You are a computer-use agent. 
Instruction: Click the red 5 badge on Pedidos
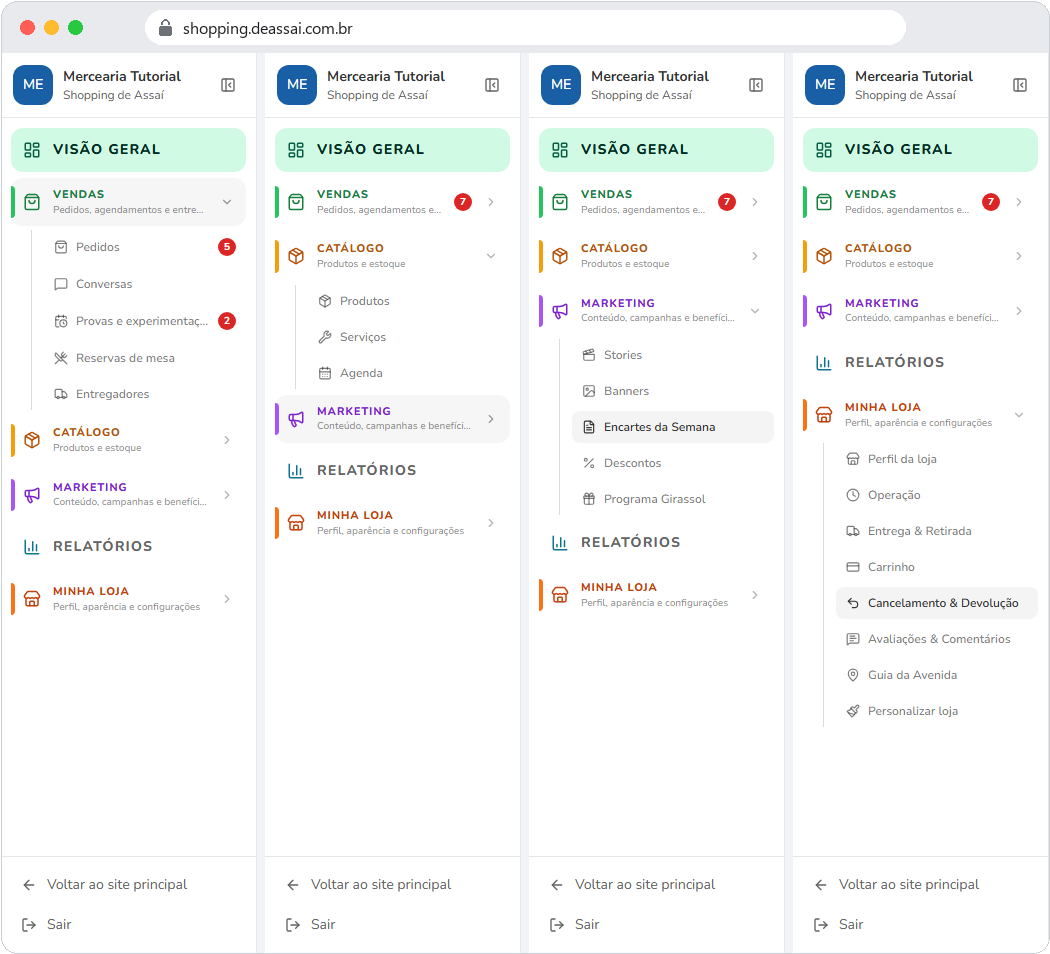[227, 247]
